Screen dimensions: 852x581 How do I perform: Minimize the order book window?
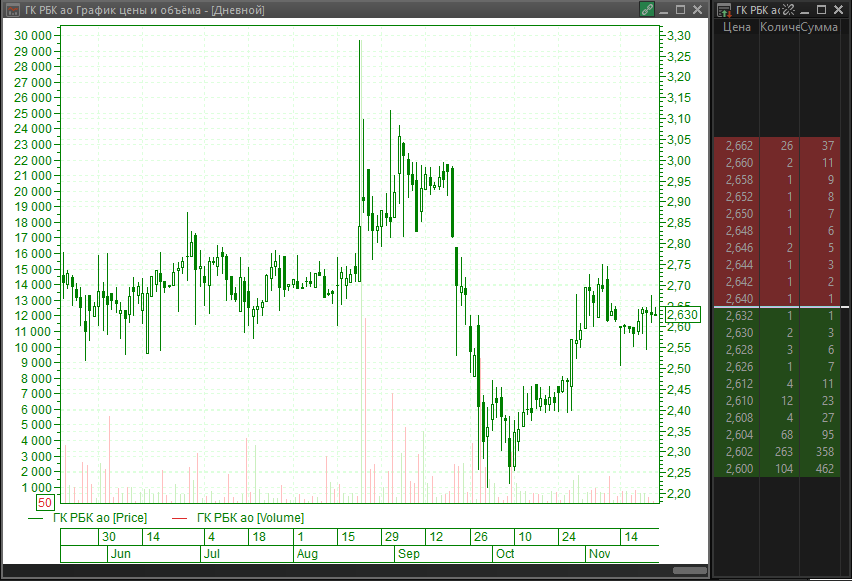(x=805, y=9)
